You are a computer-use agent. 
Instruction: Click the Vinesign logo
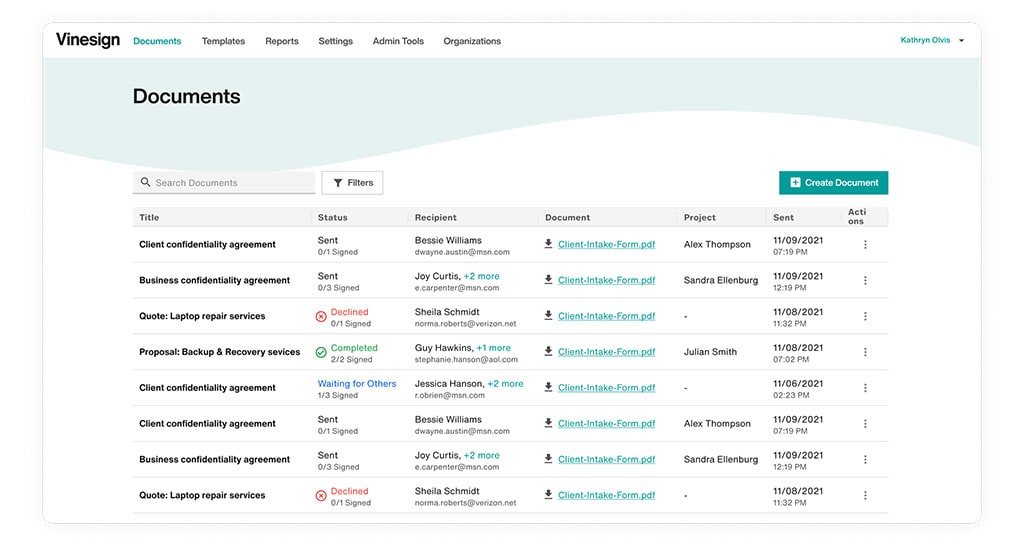tap(88, 40)
